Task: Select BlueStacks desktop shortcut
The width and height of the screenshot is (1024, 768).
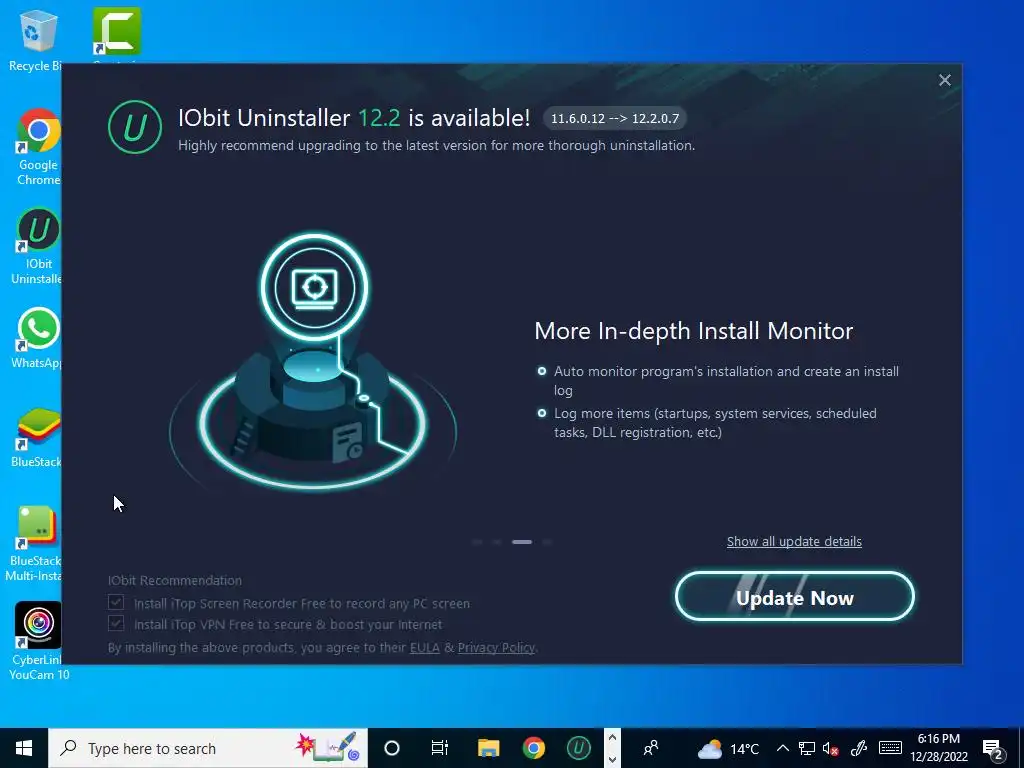Action: click(x=37, y=438)
